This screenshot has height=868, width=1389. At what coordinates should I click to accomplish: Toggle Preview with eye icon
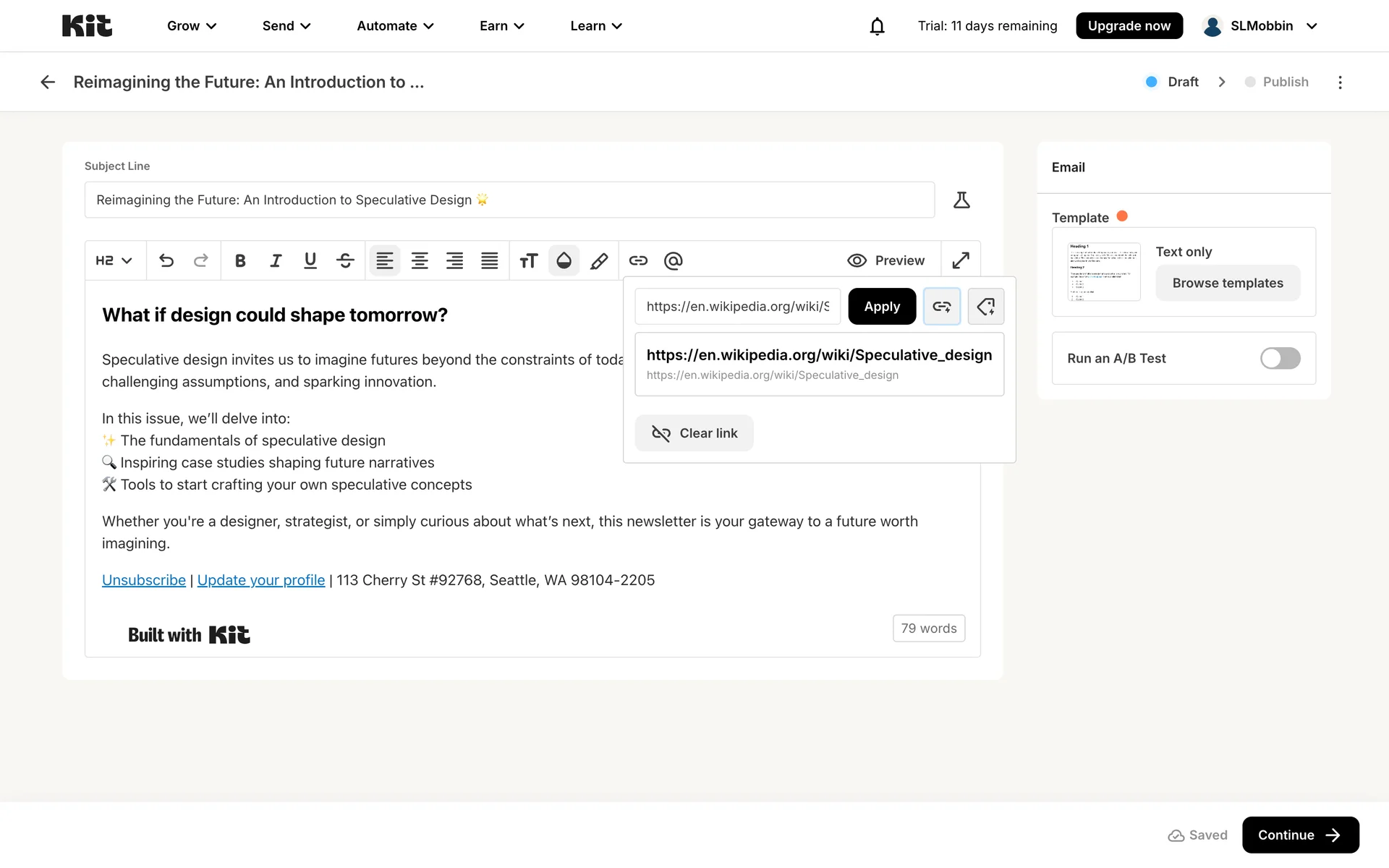click(886, 260)
